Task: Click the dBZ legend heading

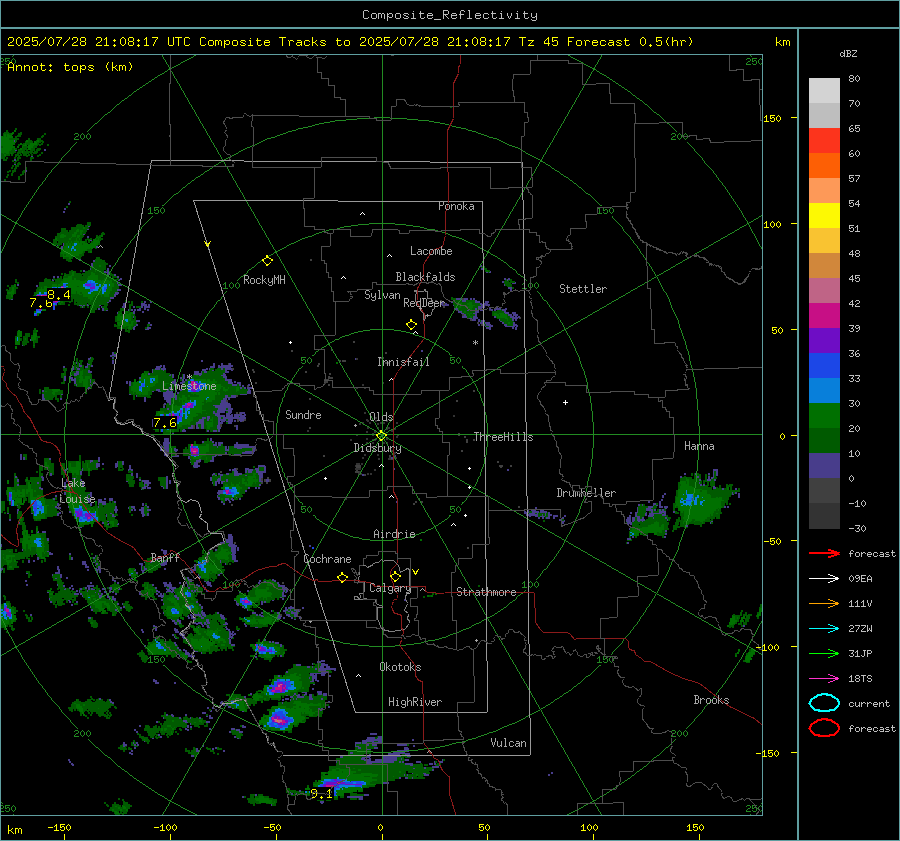Action: click(x=848, y=54)
